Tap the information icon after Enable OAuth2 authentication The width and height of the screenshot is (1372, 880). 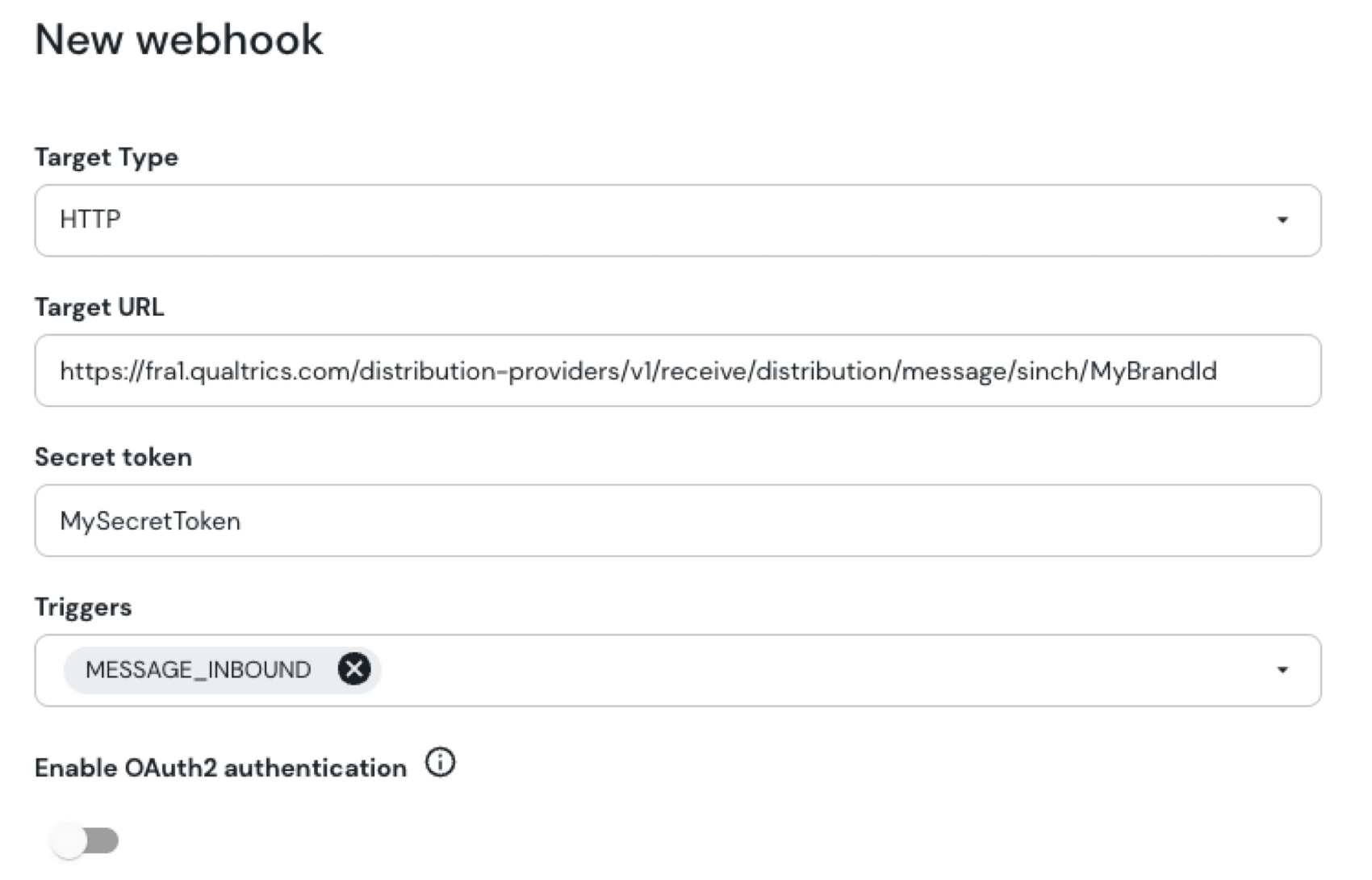[x=440, y=762]
